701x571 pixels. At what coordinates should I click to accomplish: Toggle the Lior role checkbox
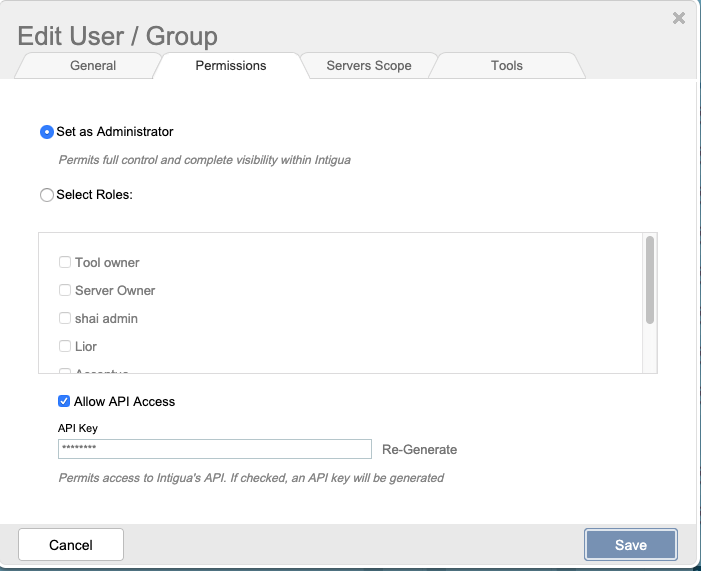(65, 346)
